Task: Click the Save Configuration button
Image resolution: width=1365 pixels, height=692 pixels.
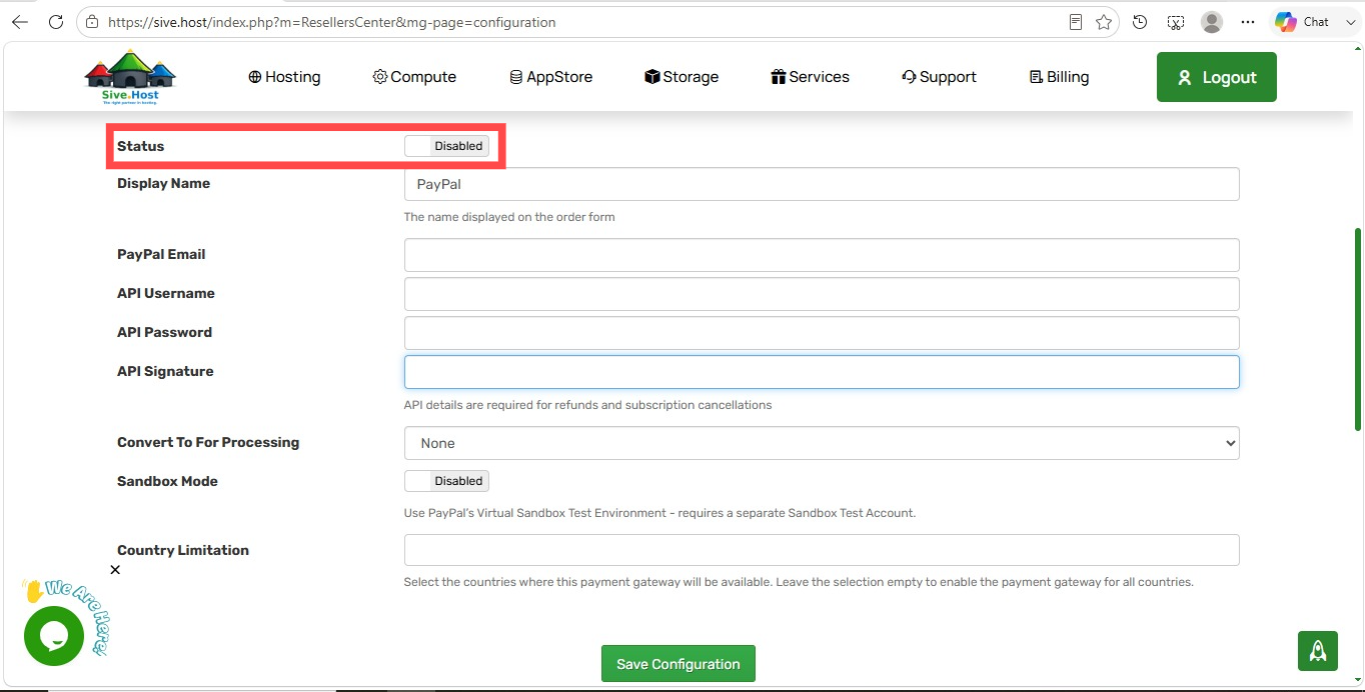Action: click(678, 664)
